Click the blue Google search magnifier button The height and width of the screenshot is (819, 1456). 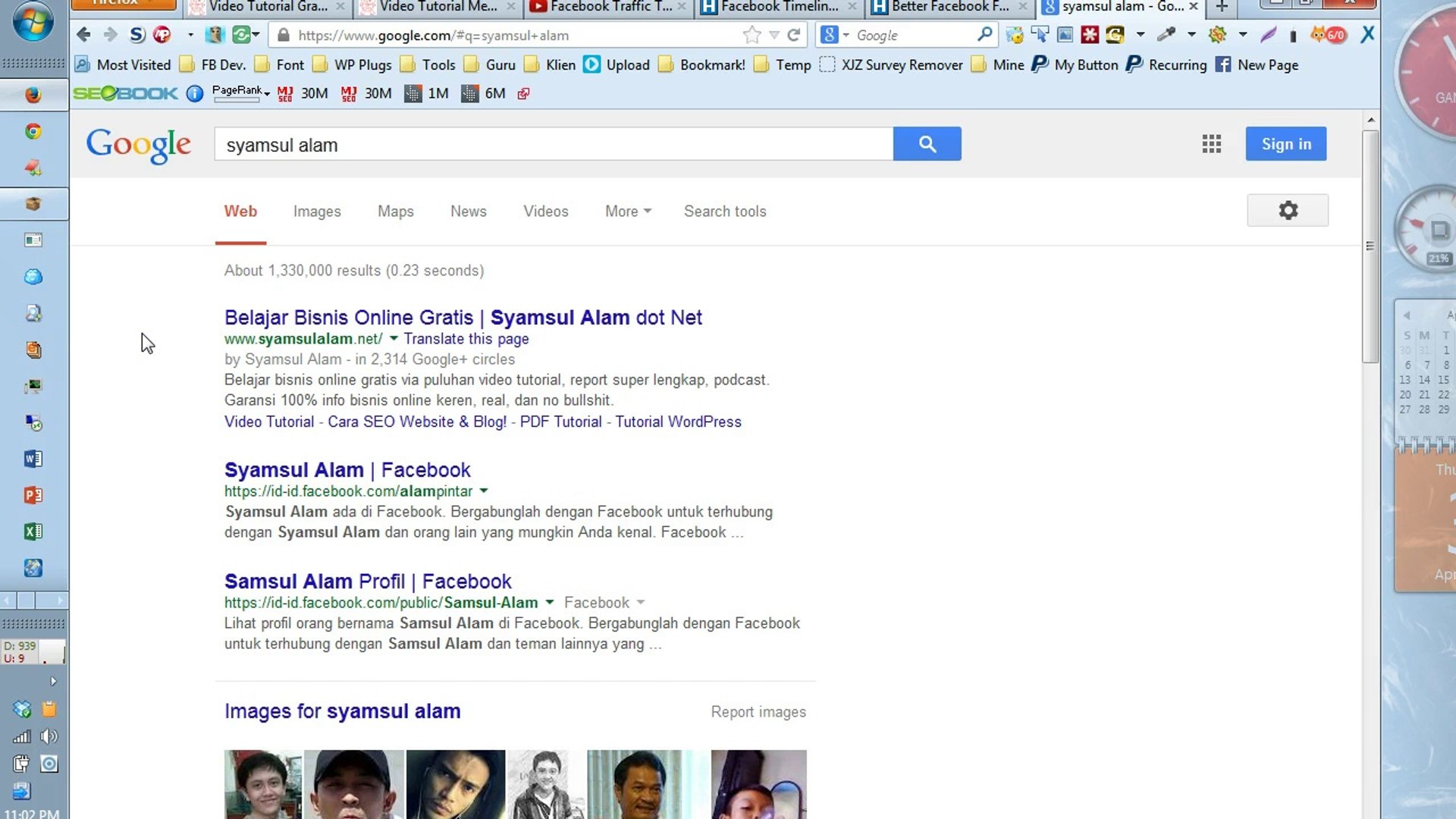[927, 144]
